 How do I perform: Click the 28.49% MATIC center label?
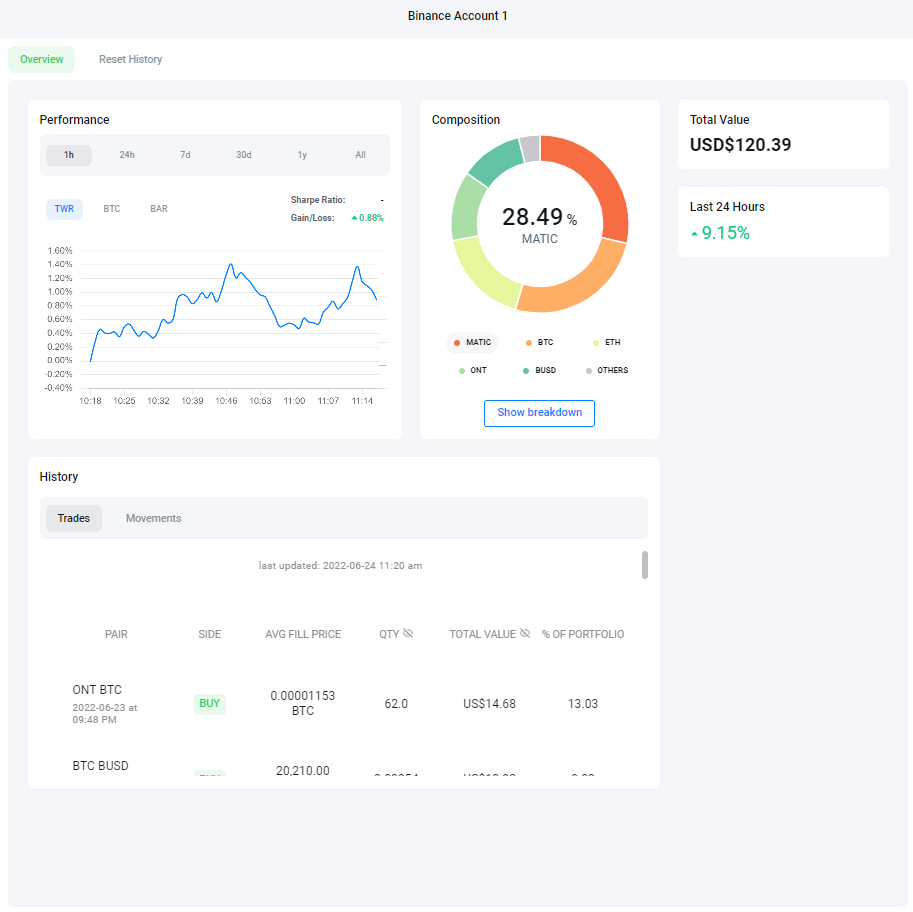coord(540,224)
